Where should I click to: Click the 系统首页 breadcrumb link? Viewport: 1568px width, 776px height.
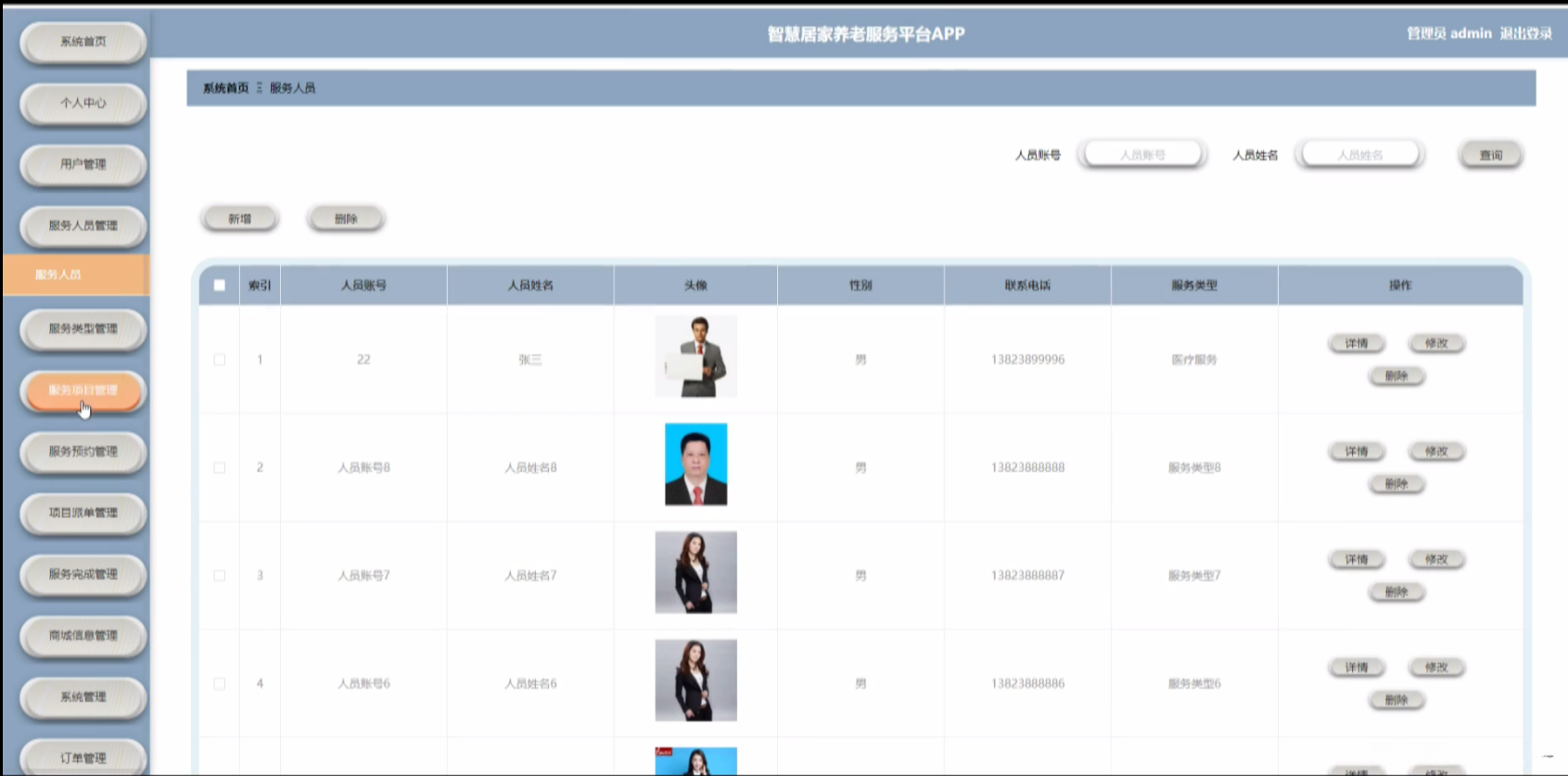226,88
